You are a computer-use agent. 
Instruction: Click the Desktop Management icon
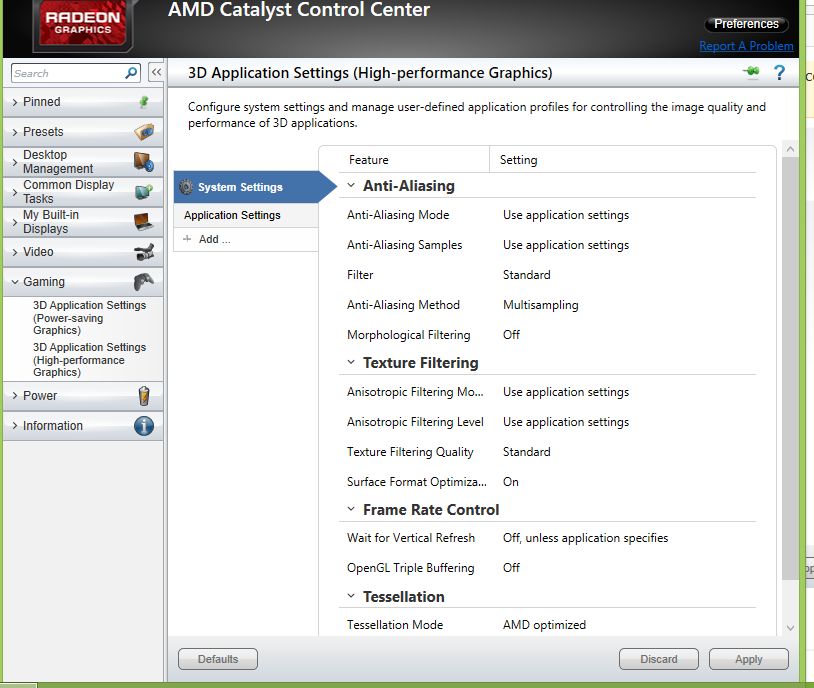coord(144,162)
